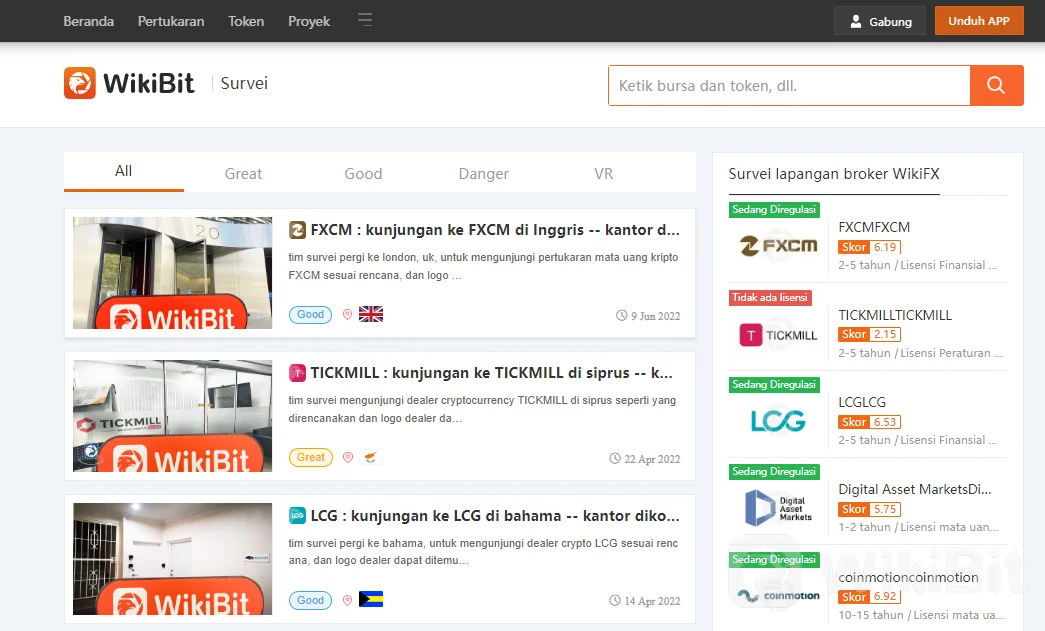The image size is (1045, 631).
Task: Select the VR filter tab
Action: pyautogui.click(x=603, y=173)
